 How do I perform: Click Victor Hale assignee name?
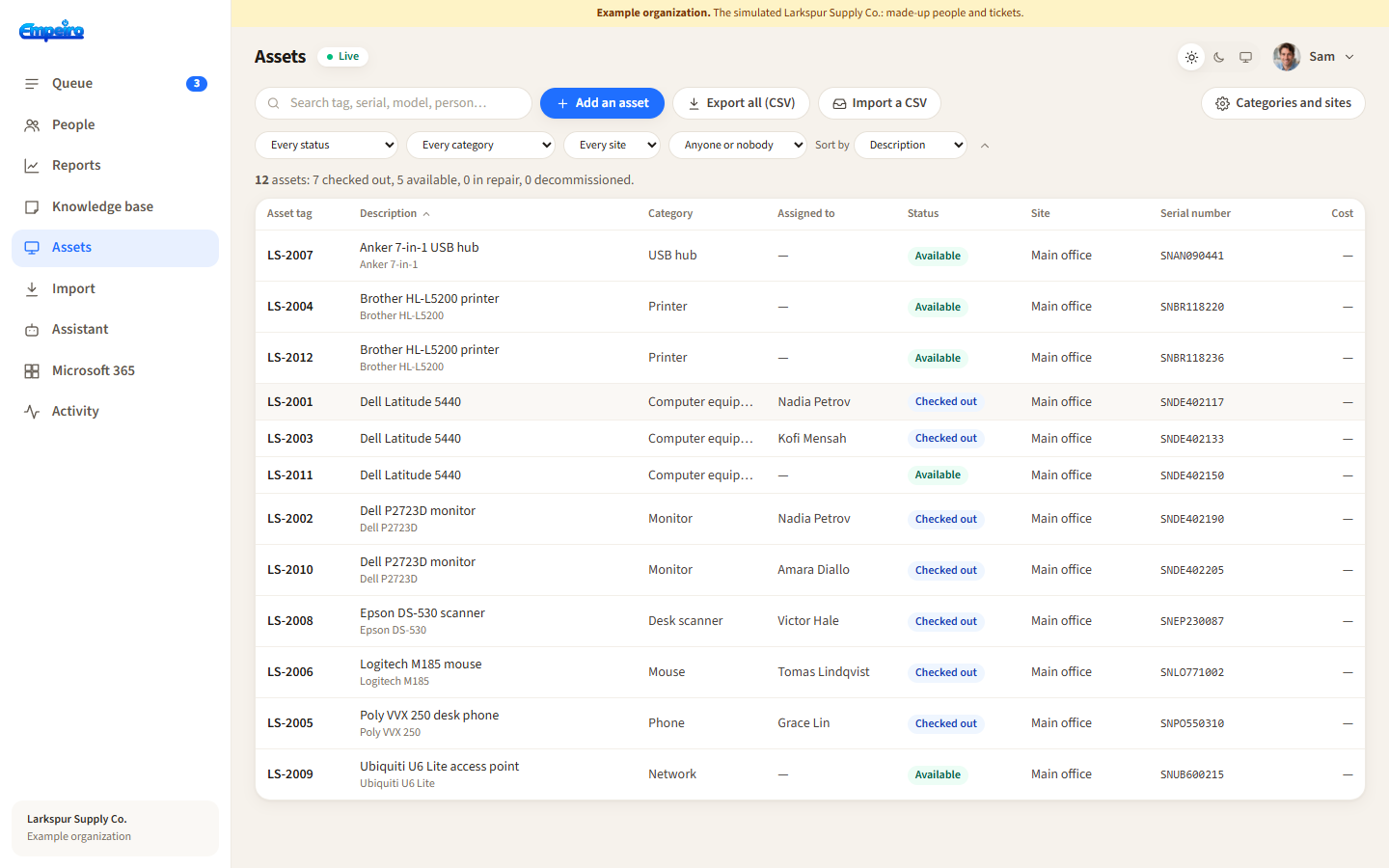(x=808, y=621)
